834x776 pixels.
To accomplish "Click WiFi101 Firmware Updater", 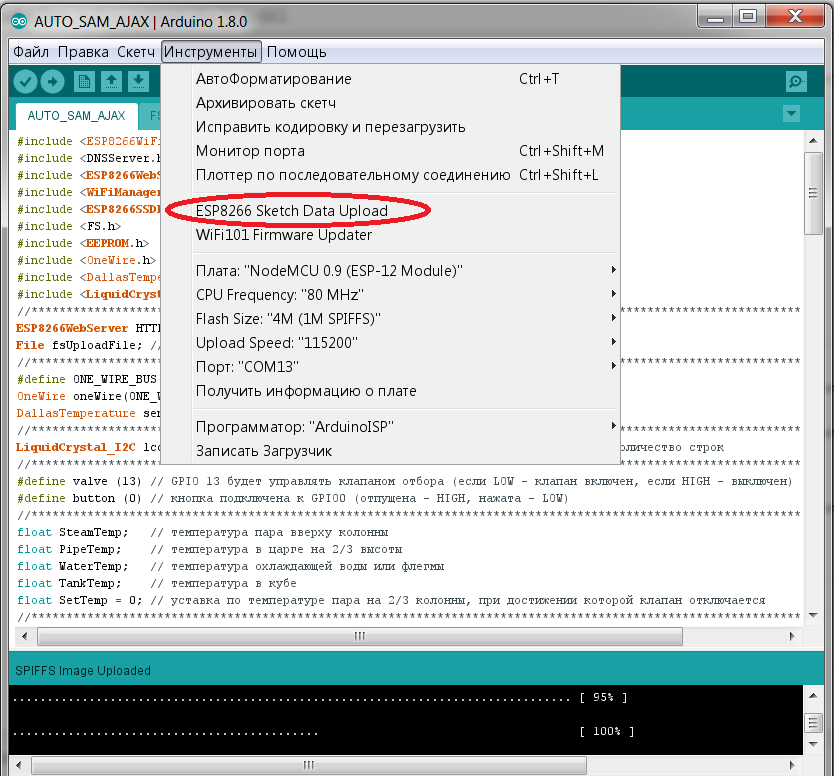I will [x=284, y=235].
